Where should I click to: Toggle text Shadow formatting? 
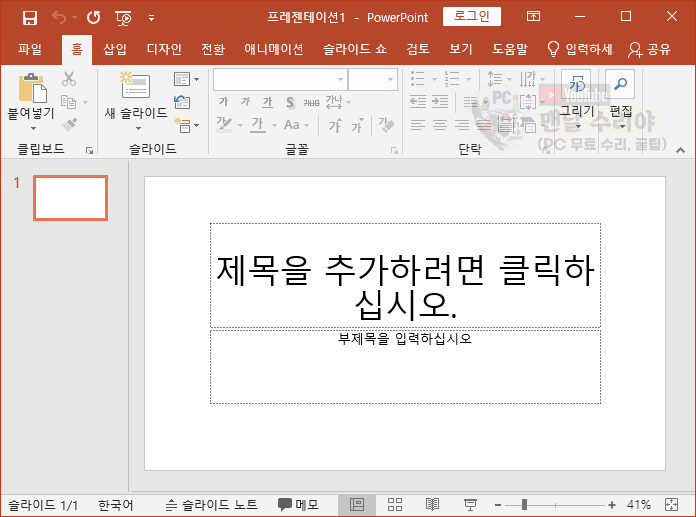(290, 103)
